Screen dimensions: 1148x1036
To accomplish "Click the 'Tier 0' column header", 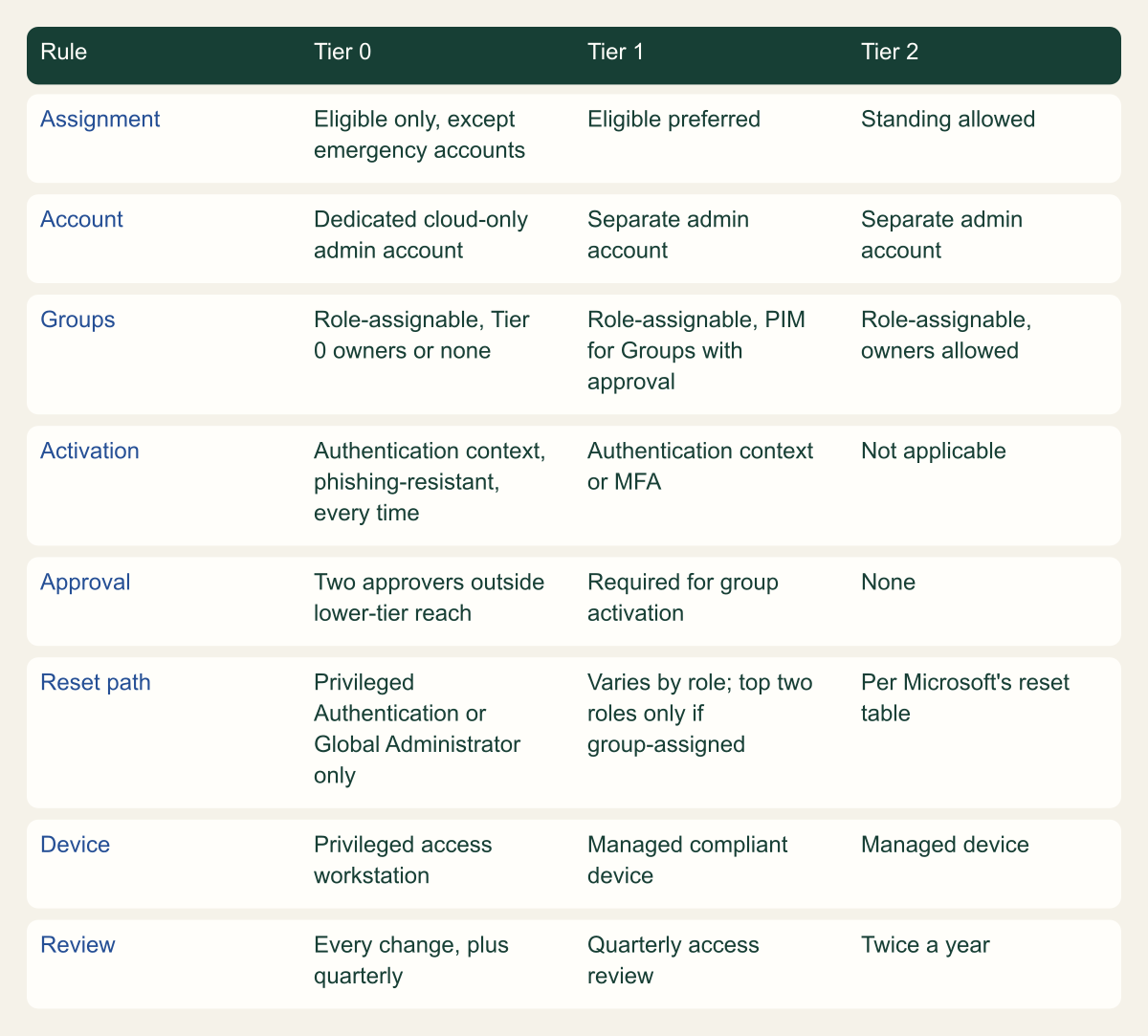I will click(342, 52).
